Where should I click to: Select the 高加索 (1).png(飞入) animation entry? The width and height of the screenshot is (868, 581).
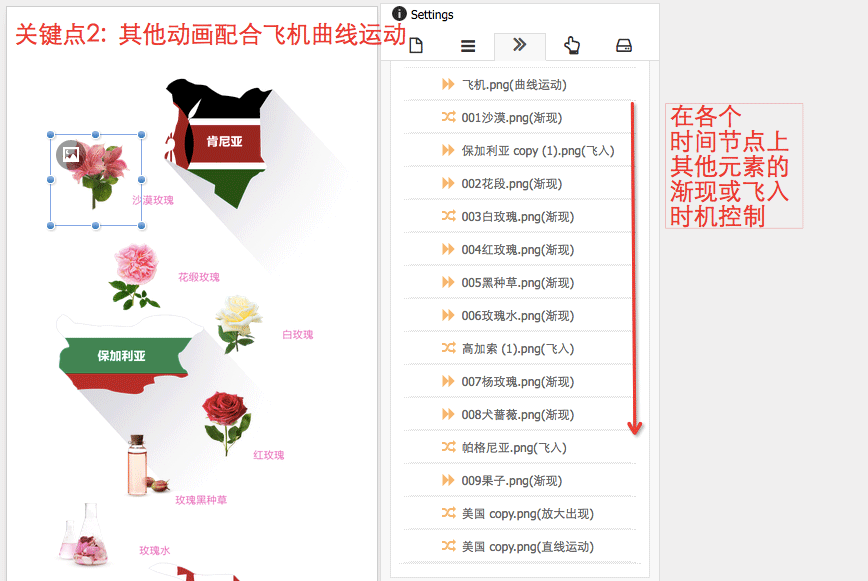(520, 349)
